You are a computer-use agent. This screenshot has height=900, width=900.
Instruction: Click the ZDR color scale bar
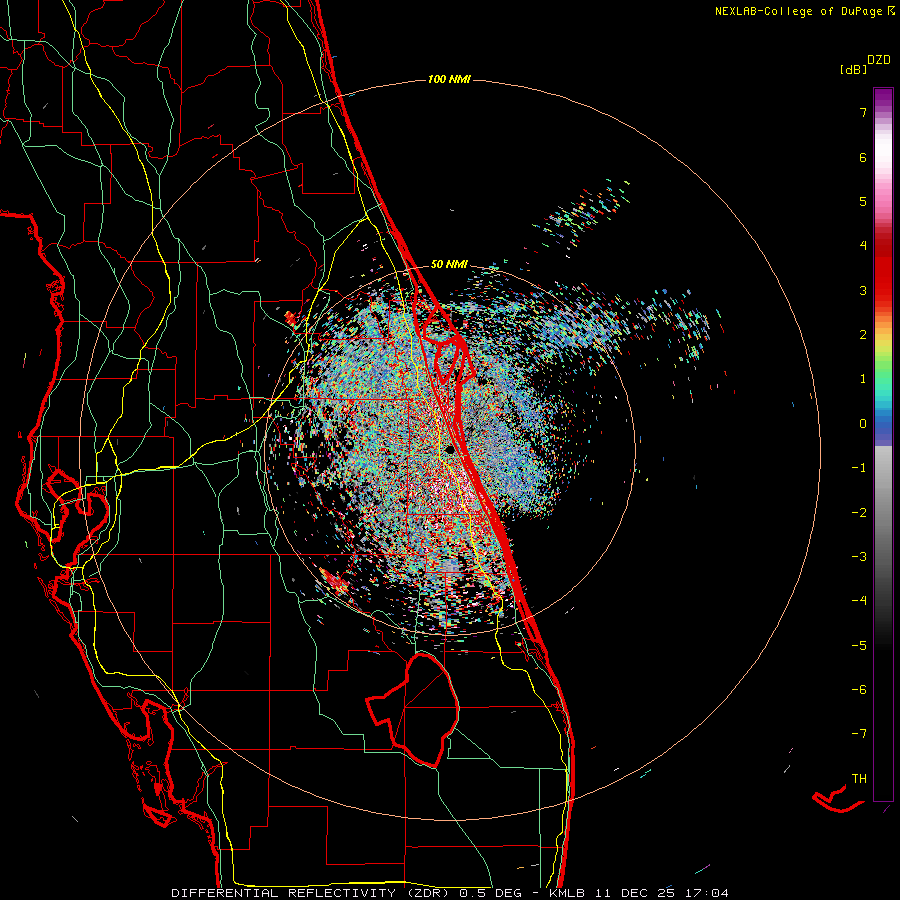coord(883,444)
